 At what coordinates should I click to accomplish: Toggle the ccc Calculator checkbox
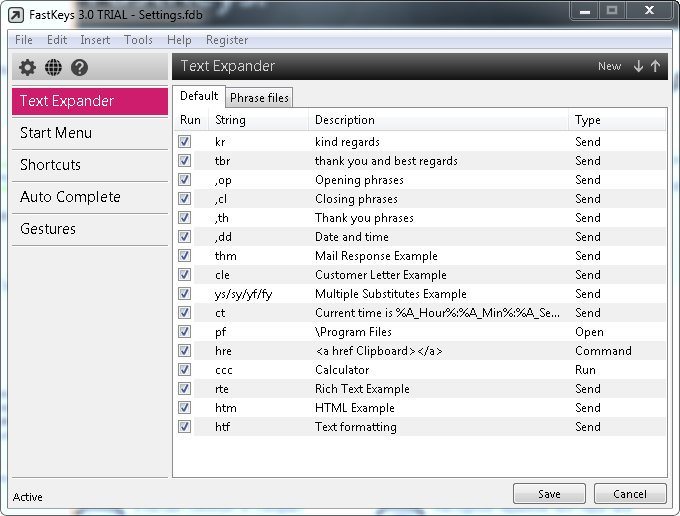tap(184, 369)
